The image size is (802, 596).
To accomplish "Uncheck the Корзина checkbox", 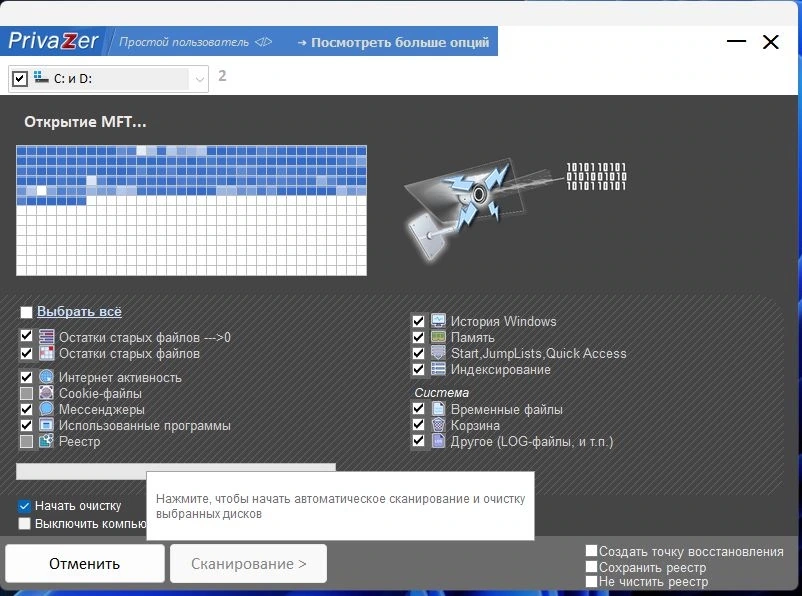I will [418, 425].
